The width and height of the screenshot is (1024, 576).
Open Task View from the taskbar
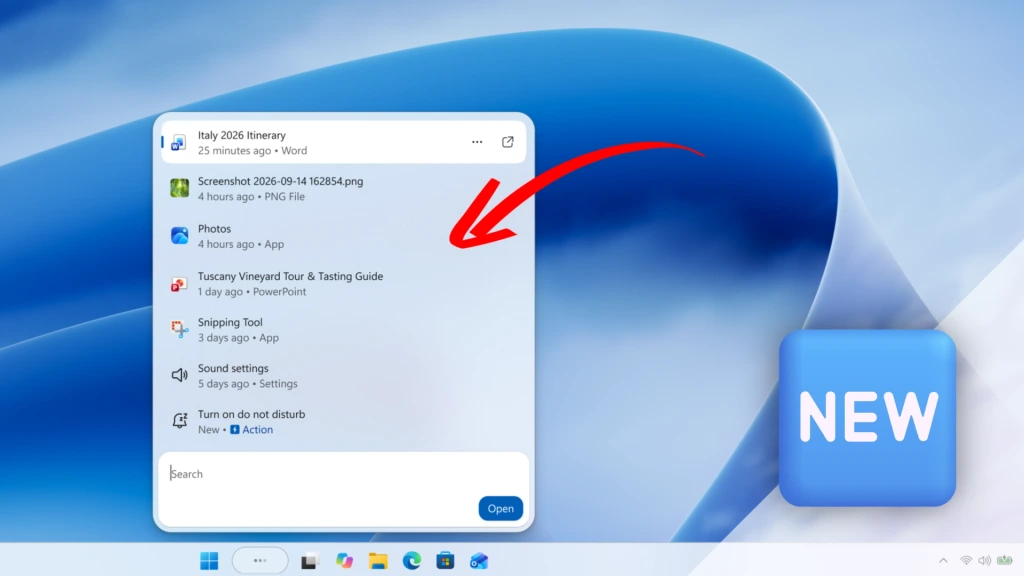pos(310,561)
